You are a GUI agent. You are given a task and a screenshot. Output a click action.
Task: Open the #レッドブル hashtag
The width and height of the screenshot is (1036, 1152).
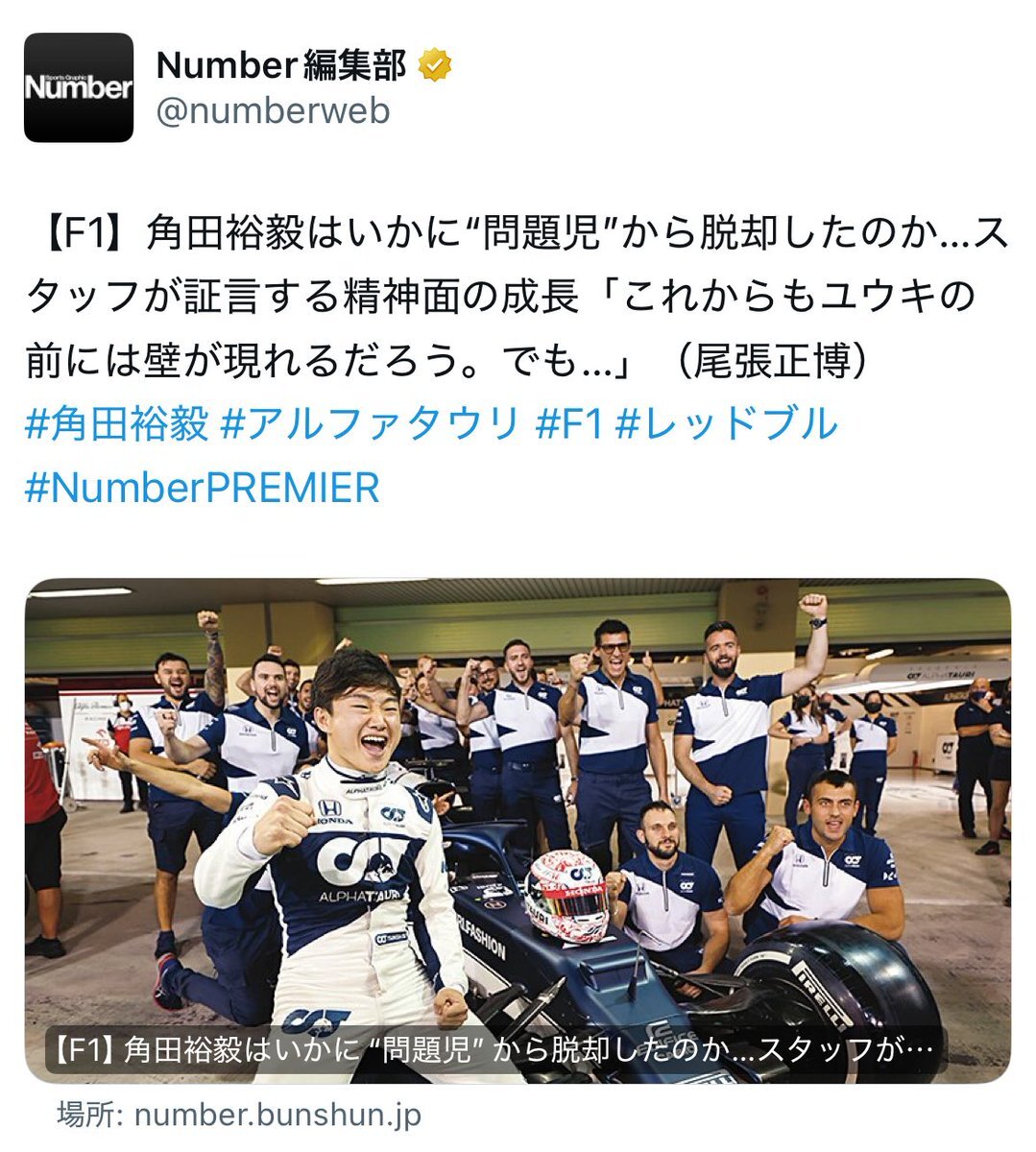(728, 424)
